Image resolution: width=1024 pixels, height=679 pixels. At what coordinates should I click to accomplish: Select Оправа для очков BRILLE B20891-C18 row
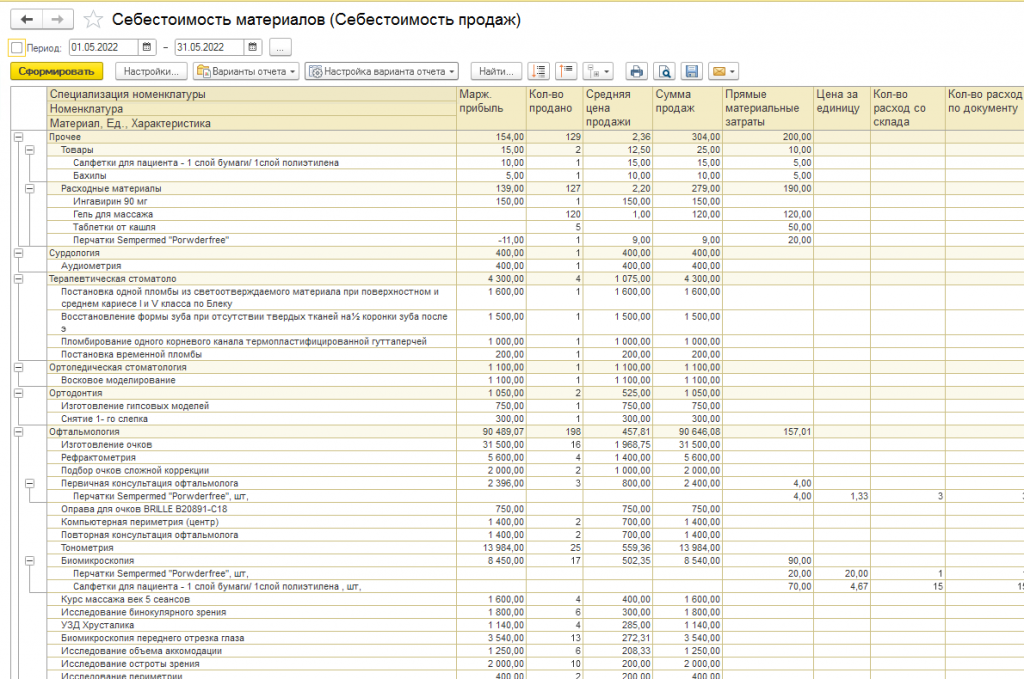[x=251, y=509]
